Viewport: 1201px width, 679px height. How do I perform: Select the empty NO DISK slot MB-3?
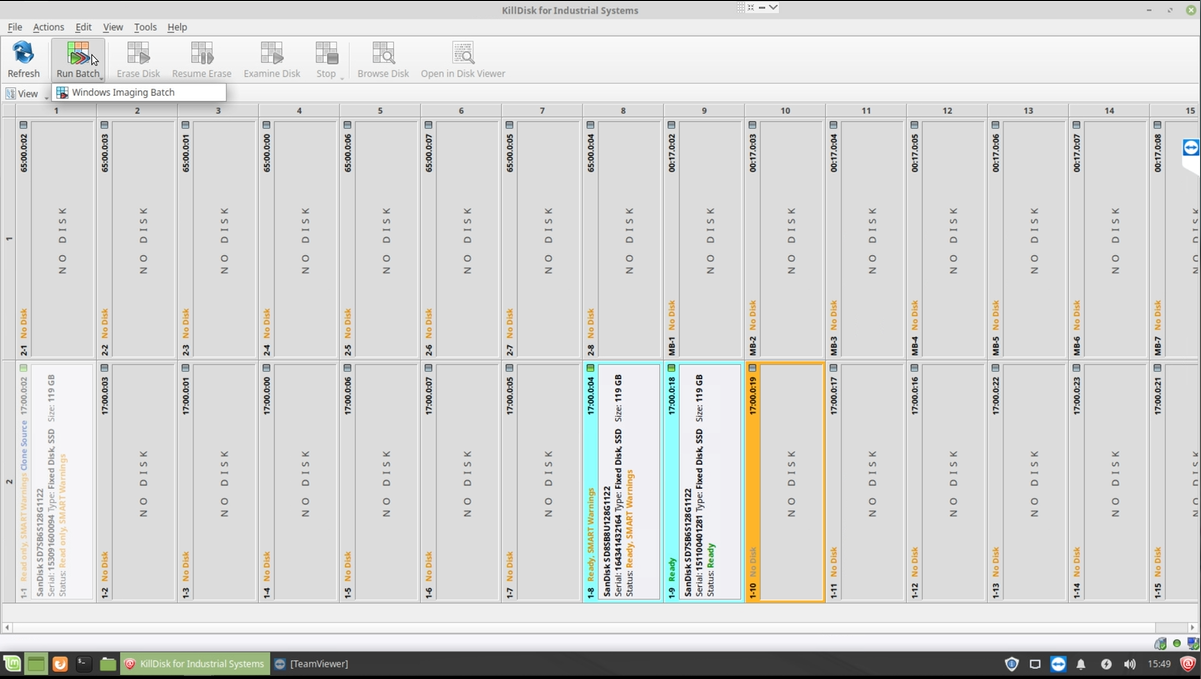(866, 239)
